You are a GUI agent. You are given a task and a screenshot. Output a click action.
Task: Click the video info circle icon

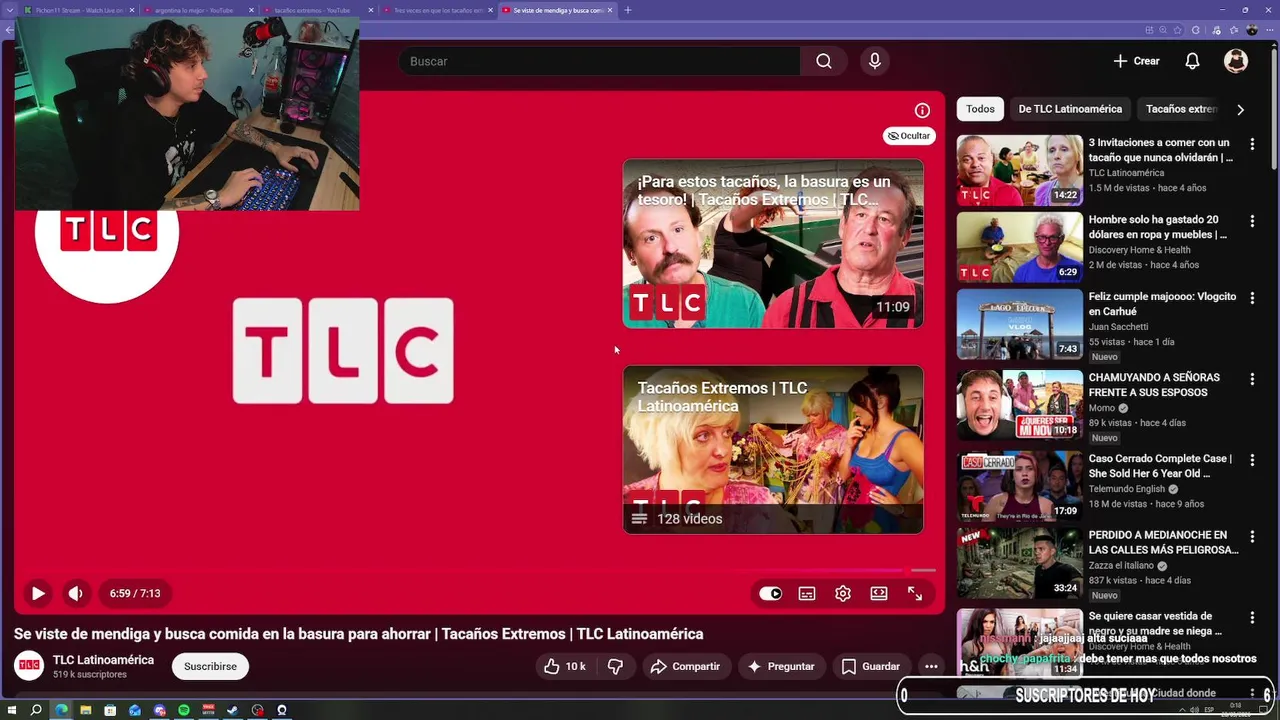tap(922, 110)
